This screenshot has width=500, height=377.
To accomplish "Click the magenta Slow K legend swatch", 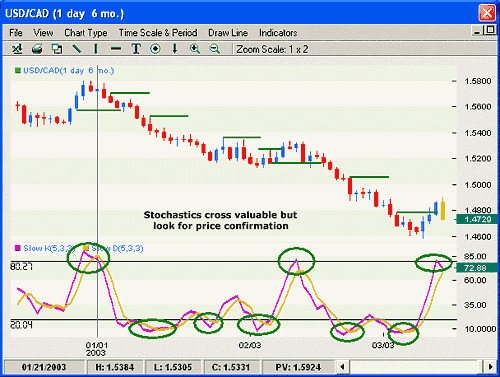I will (18, 248).
